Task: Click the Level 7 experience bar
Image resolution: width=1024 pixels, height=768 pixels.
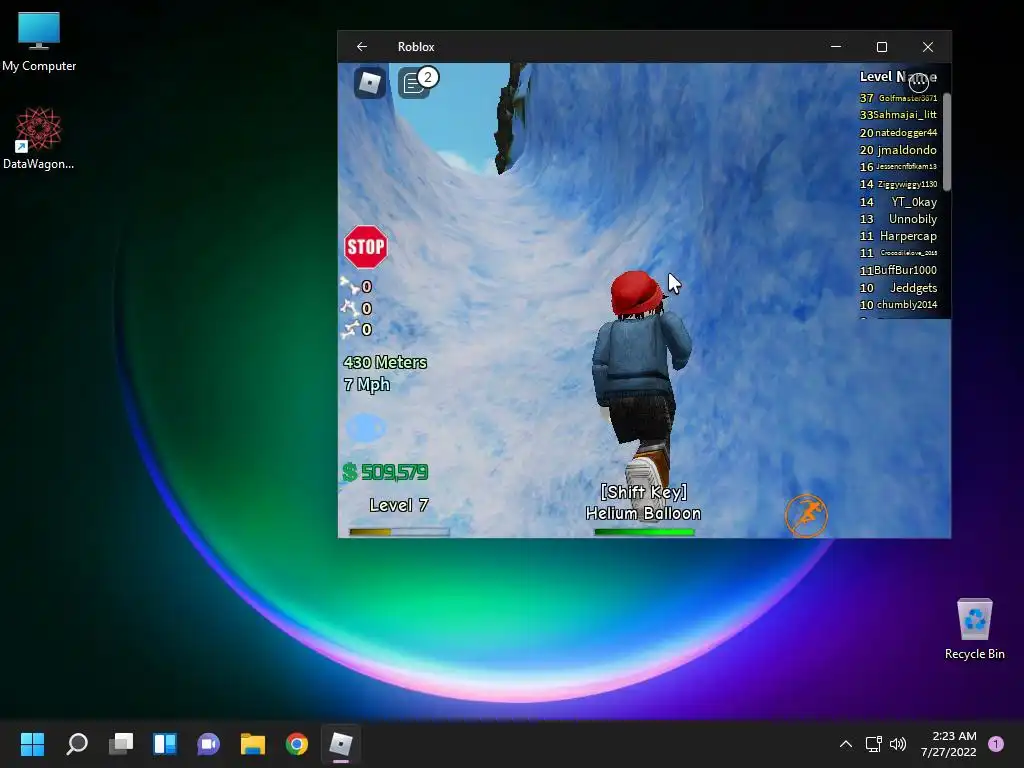Action: 399,532
